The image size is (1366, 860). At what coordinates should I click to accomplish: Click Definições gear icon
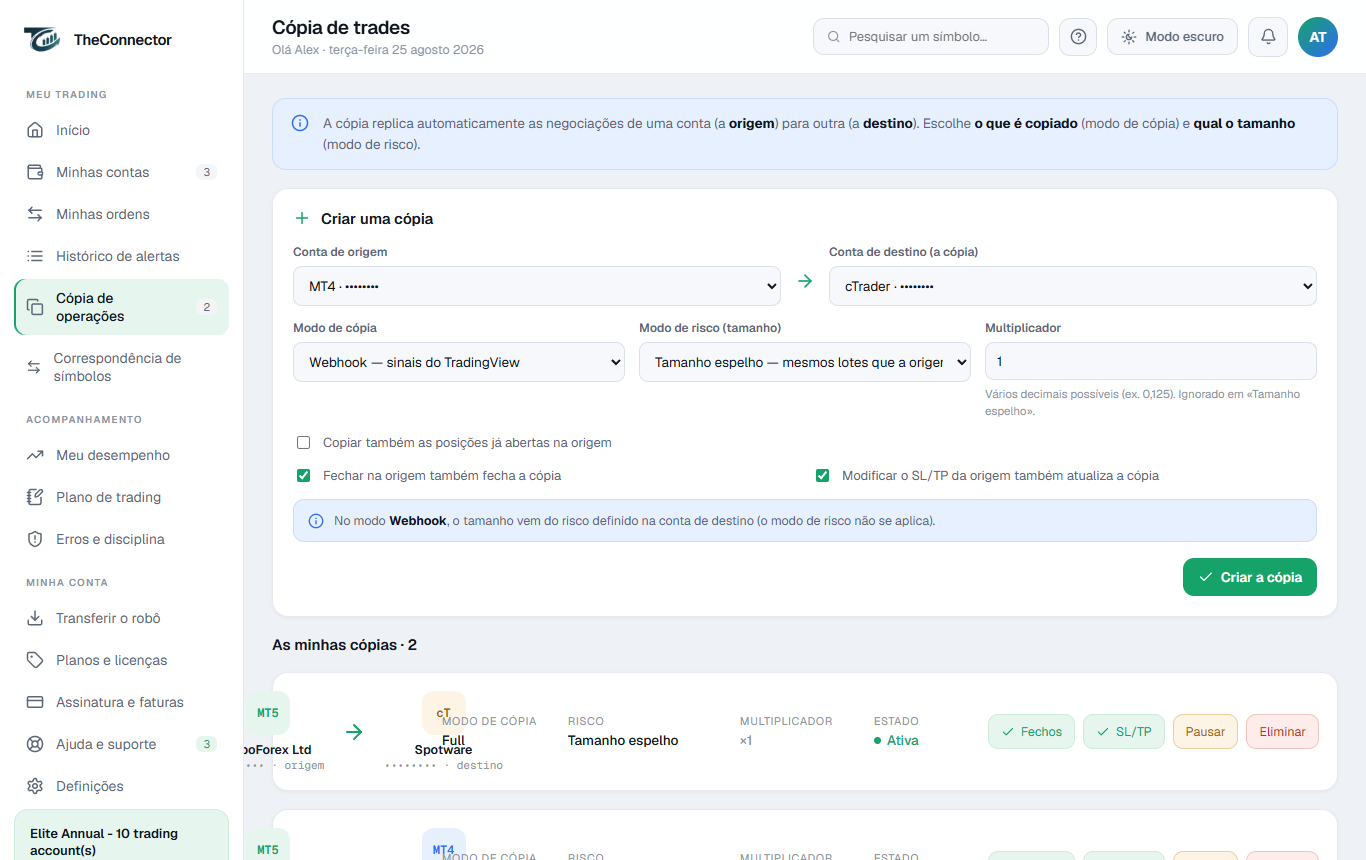point(35,786)
